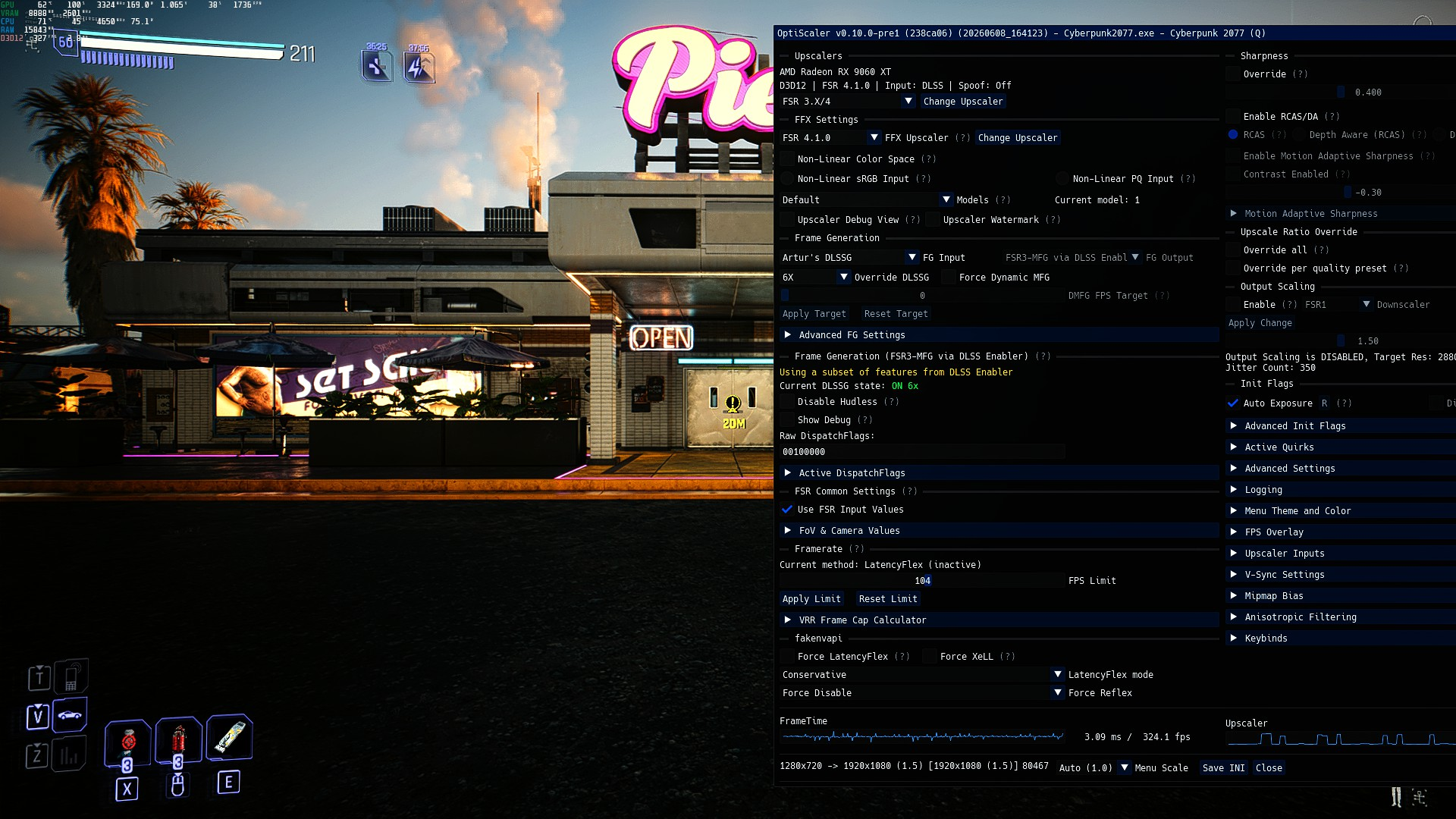The image size is (1456, 819).
Task: Click the V key prompt icon
Action: [38, 717]
